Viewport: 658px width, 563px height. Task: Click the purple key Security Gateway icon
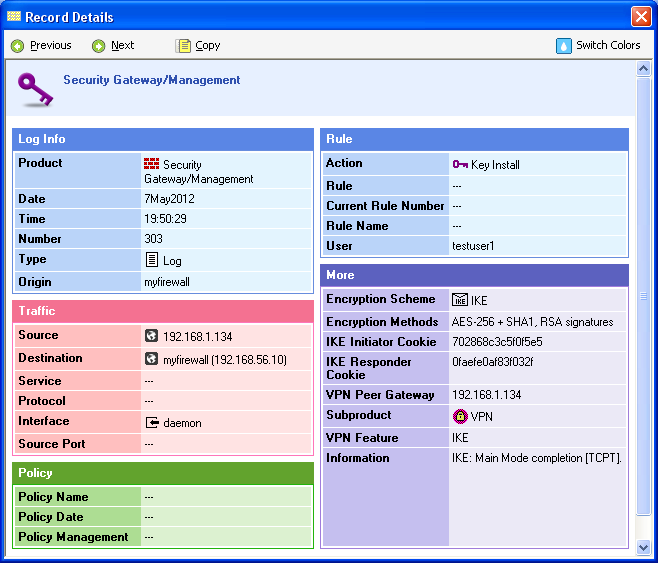click(x=35, y=89)
